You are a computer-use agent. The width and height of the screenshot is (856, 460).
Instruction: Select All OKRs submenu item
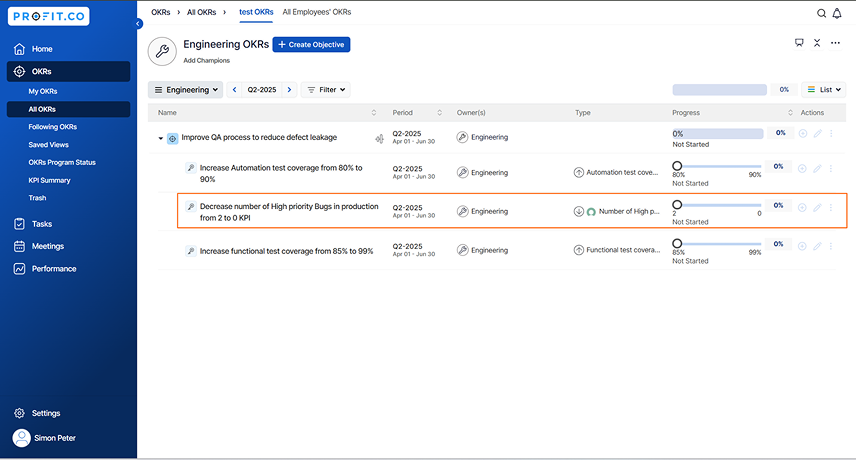68,109
